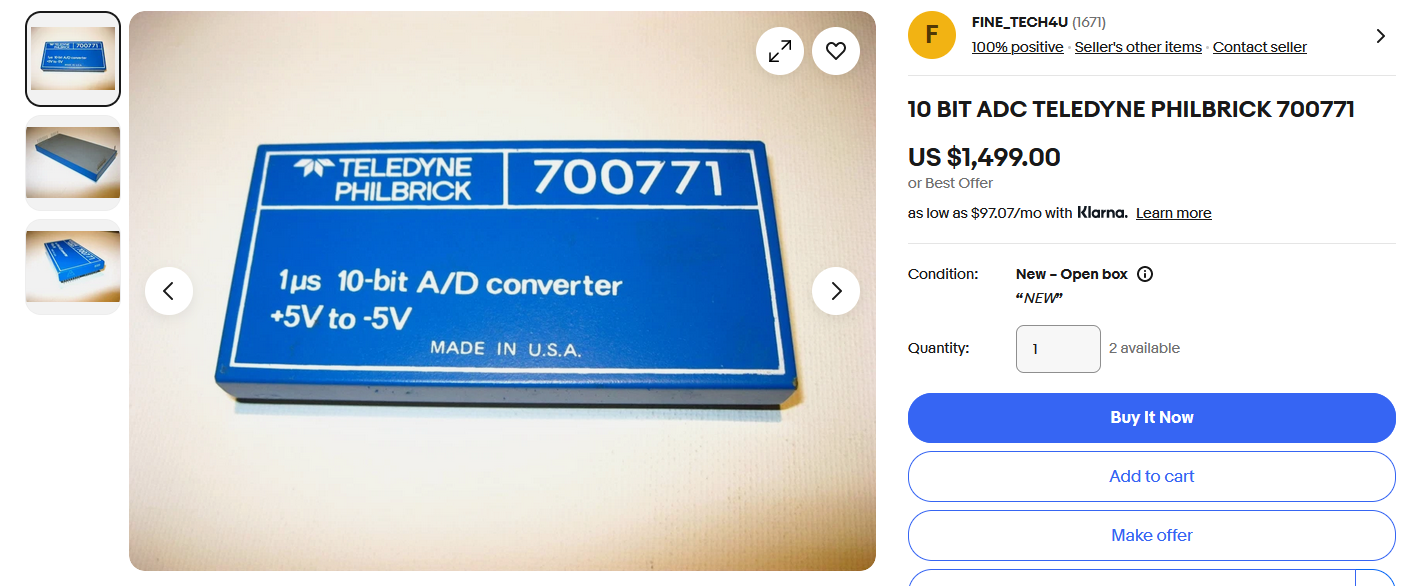The width and height of the screenshot is (1406, 586).
Task: Expand the product image to fullscreen
Action: (x=780, y=51)
